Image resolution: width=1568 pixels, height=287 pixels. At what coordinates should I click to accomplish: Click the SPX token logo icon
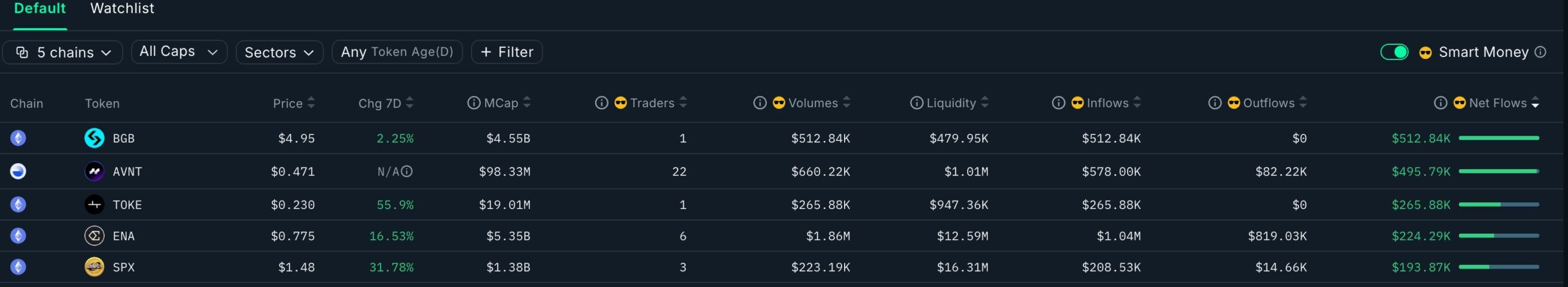click(x=94, y=267)
